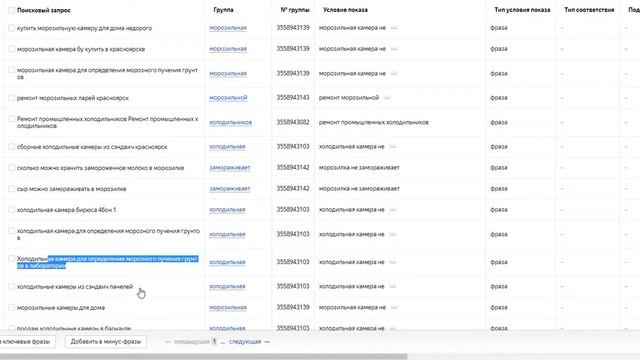Click group number 3558943082

coord(293,122)
